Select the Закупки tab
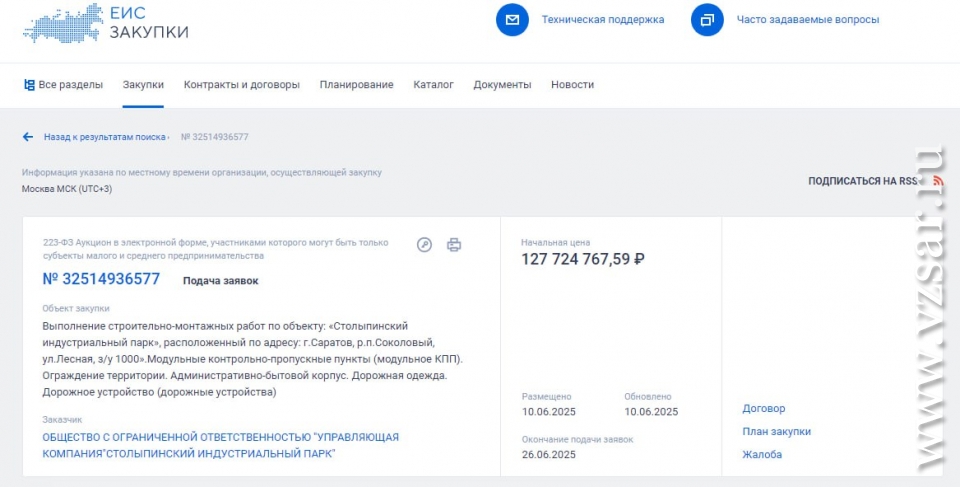The image size is (960, 487). click(143, 85)
